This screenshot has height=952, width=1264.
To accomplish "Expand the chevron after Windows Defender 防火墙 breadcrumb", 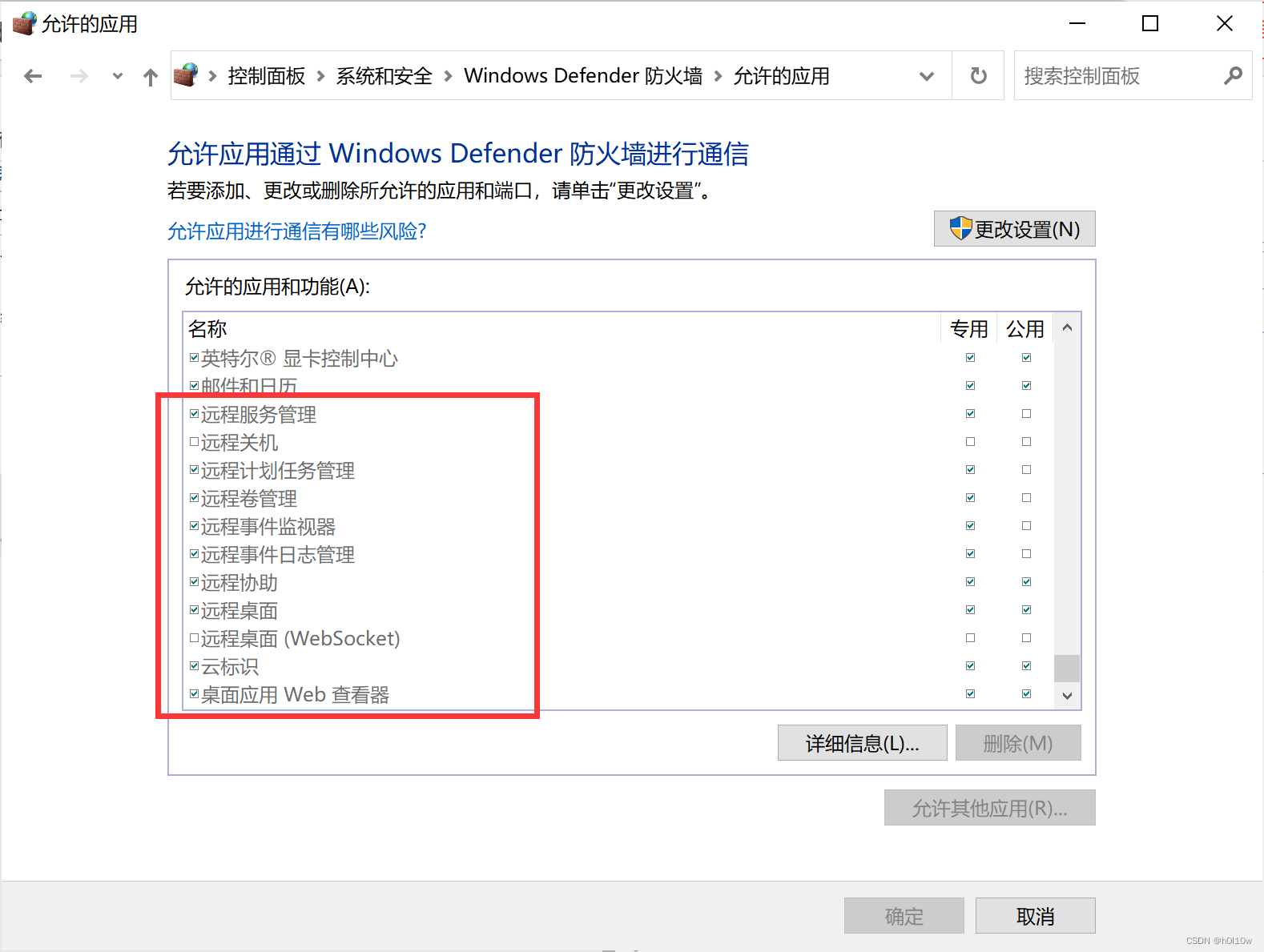I will tap(718, 76).
